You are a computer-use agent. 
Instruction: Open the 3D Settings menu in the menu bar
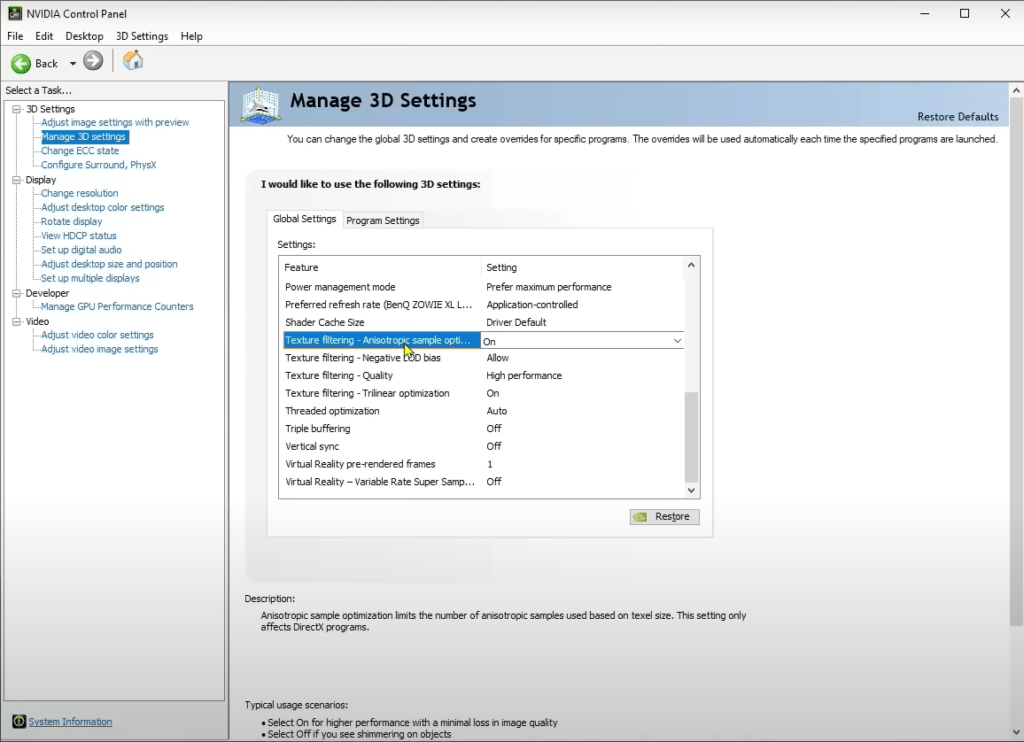(142, 36)
